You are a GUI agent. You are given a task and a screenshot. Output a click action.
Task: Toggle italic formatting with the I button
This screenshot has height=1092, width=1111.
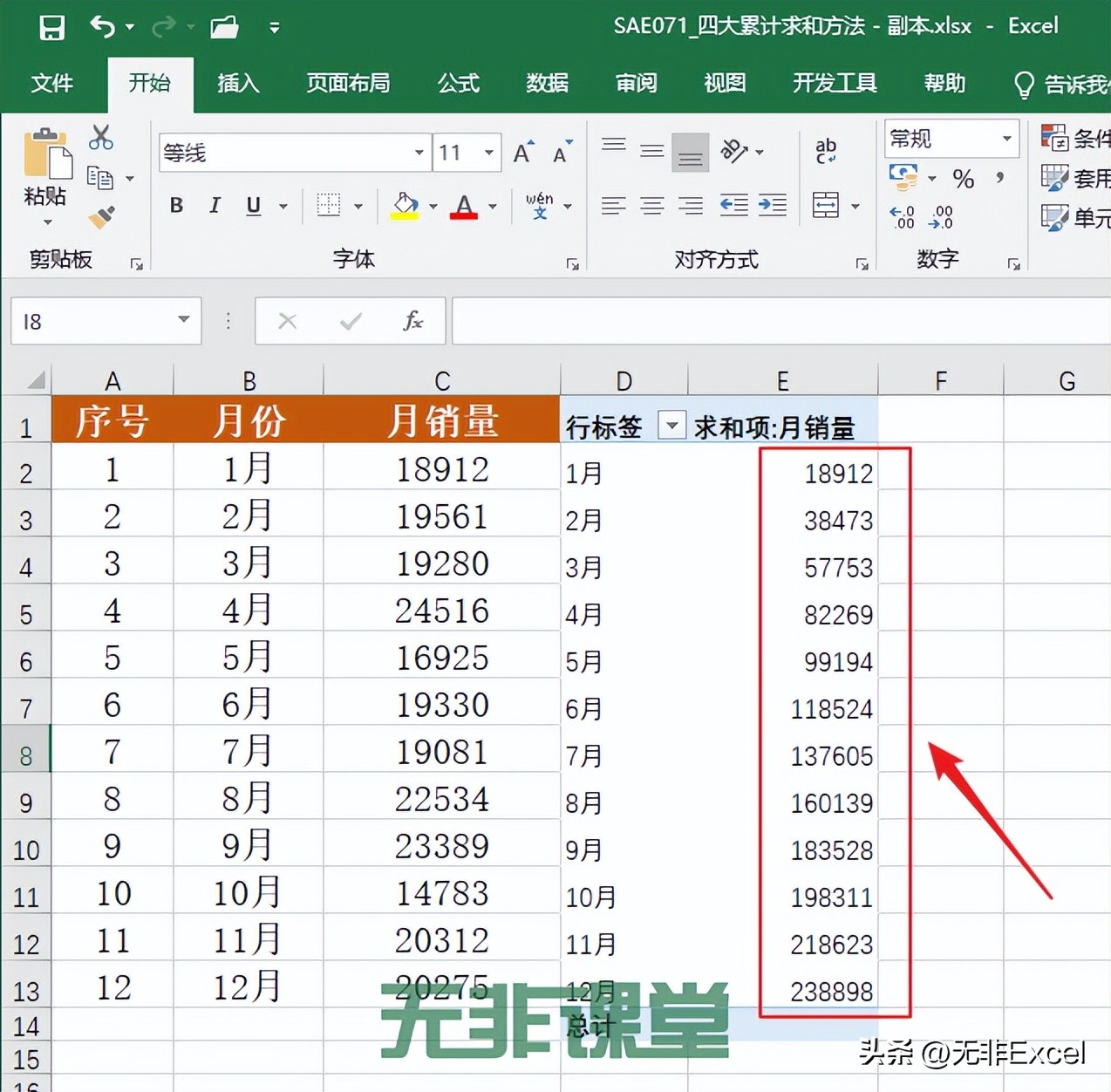click(x=214, y=206)
